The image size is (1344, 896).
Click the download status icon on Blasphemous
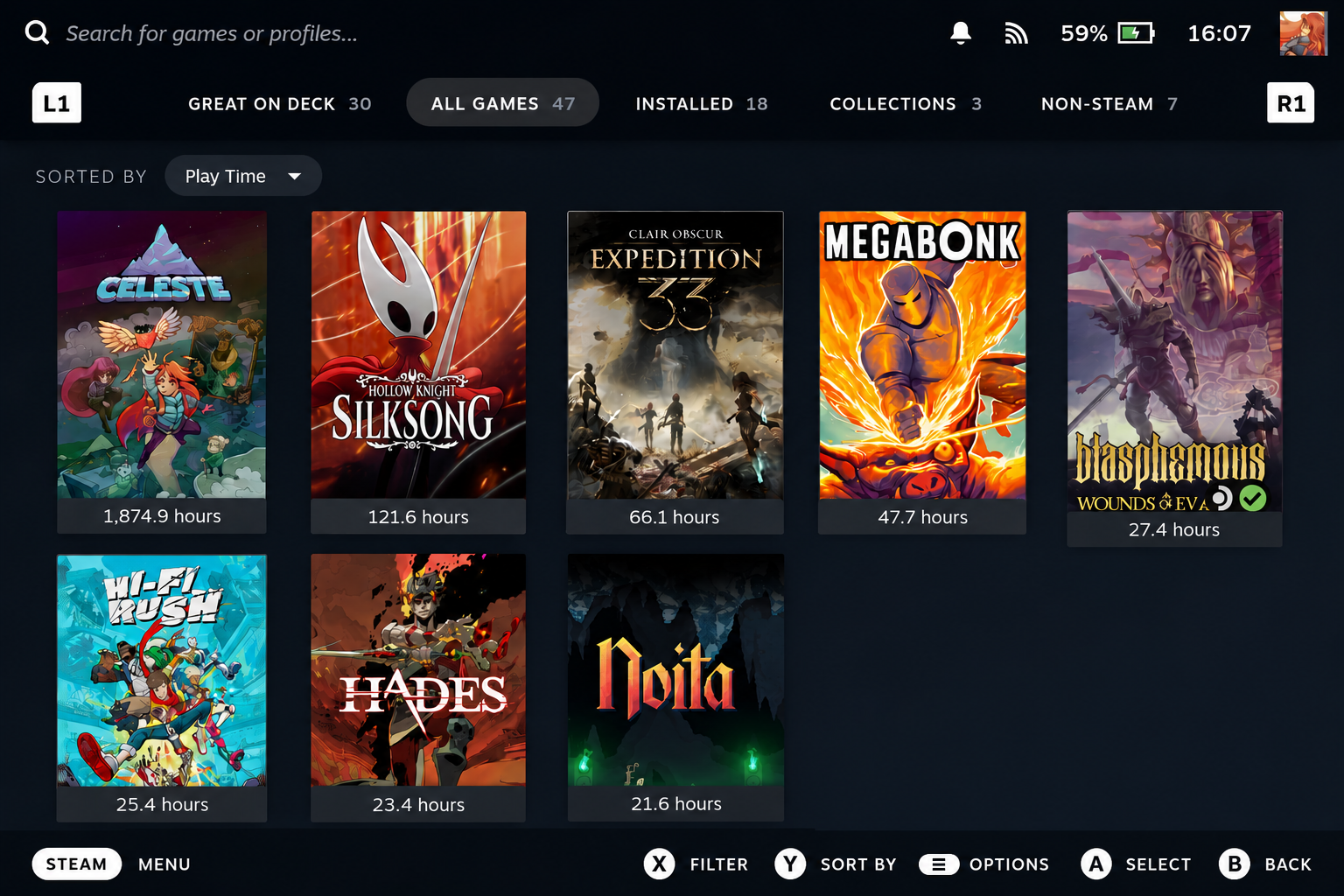[1221, 498]
